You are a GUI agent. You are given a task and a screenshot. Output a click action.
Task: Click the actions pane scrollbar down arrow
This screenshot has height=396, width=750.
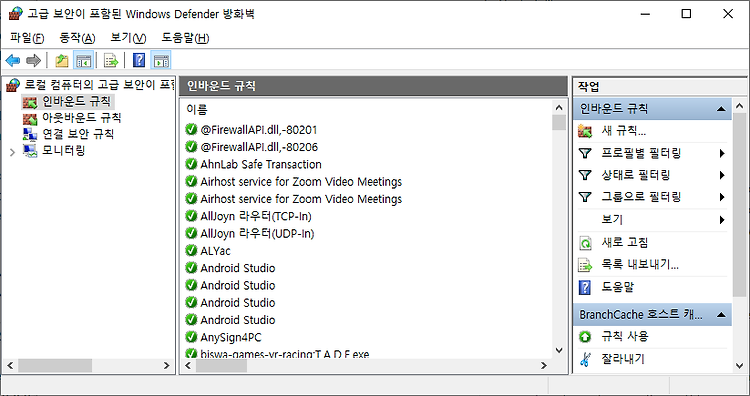pyautogui.click(x=739, y=366)
